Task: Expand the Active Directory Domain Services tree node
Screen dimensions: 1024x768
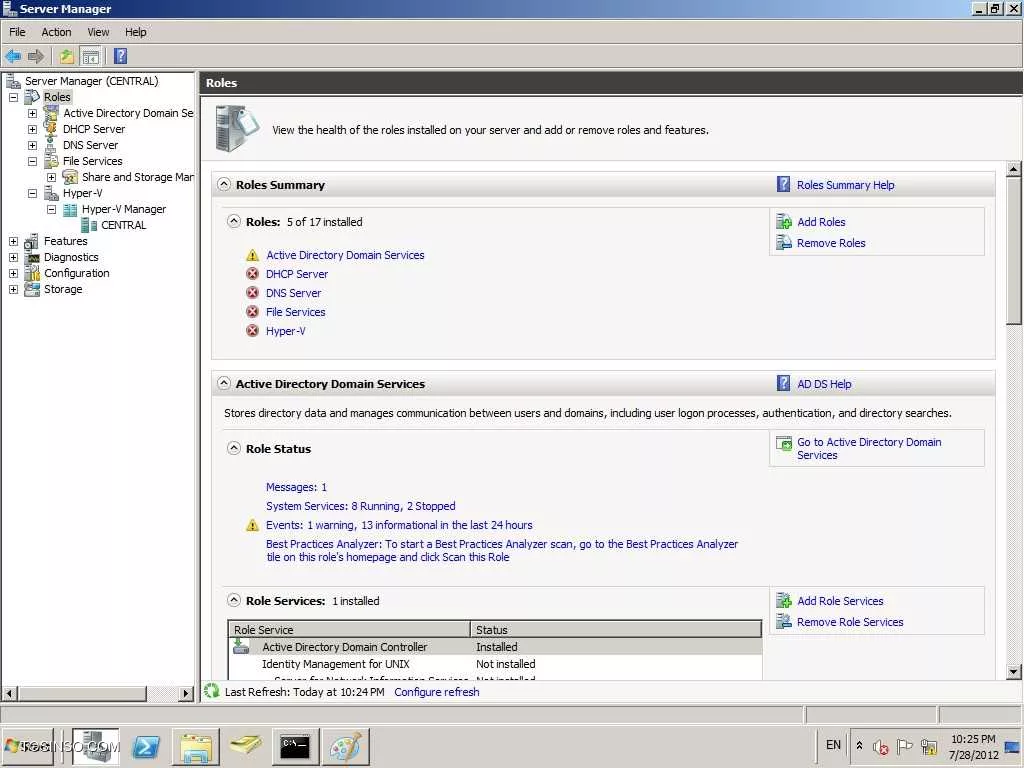Action: [x=32, y=113]
